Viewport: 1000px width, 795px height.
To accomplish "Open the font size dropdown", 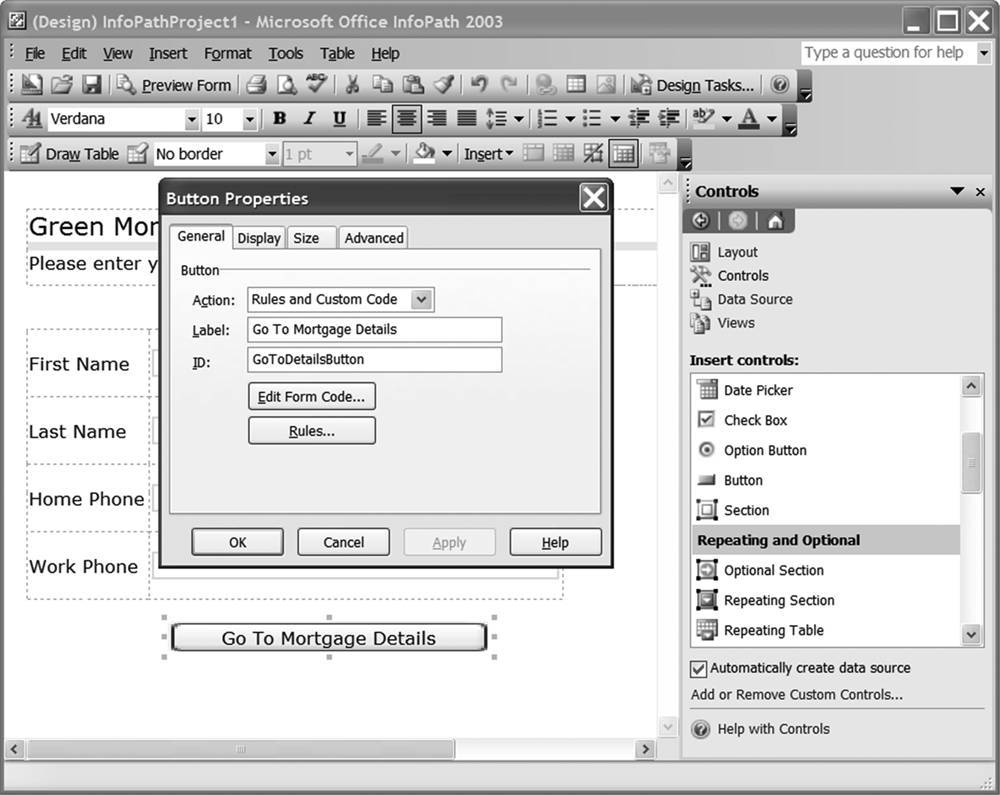I will click(x=249, y=119).
